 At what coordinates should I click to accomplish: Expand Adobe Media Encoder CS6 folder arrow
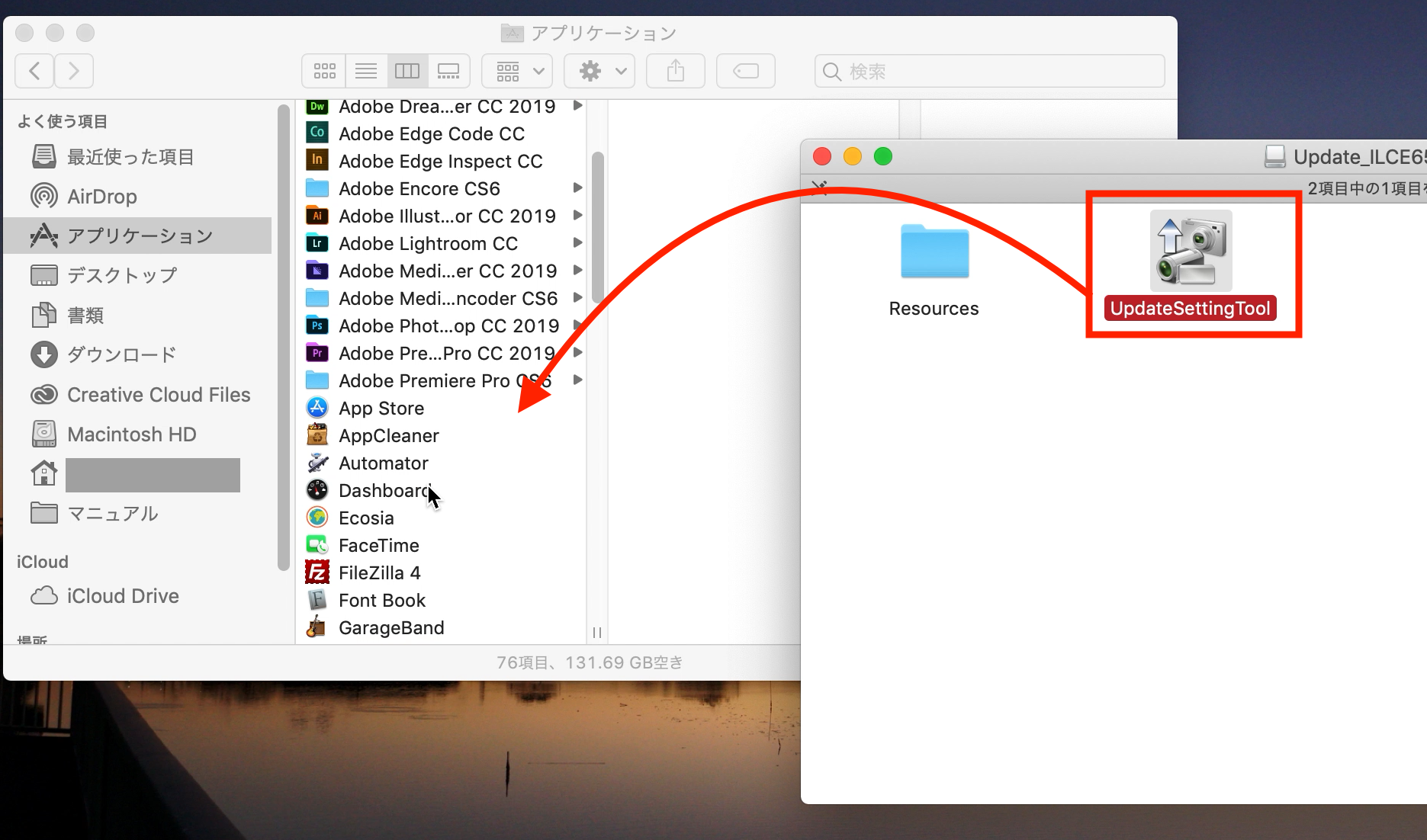(577, 297)
